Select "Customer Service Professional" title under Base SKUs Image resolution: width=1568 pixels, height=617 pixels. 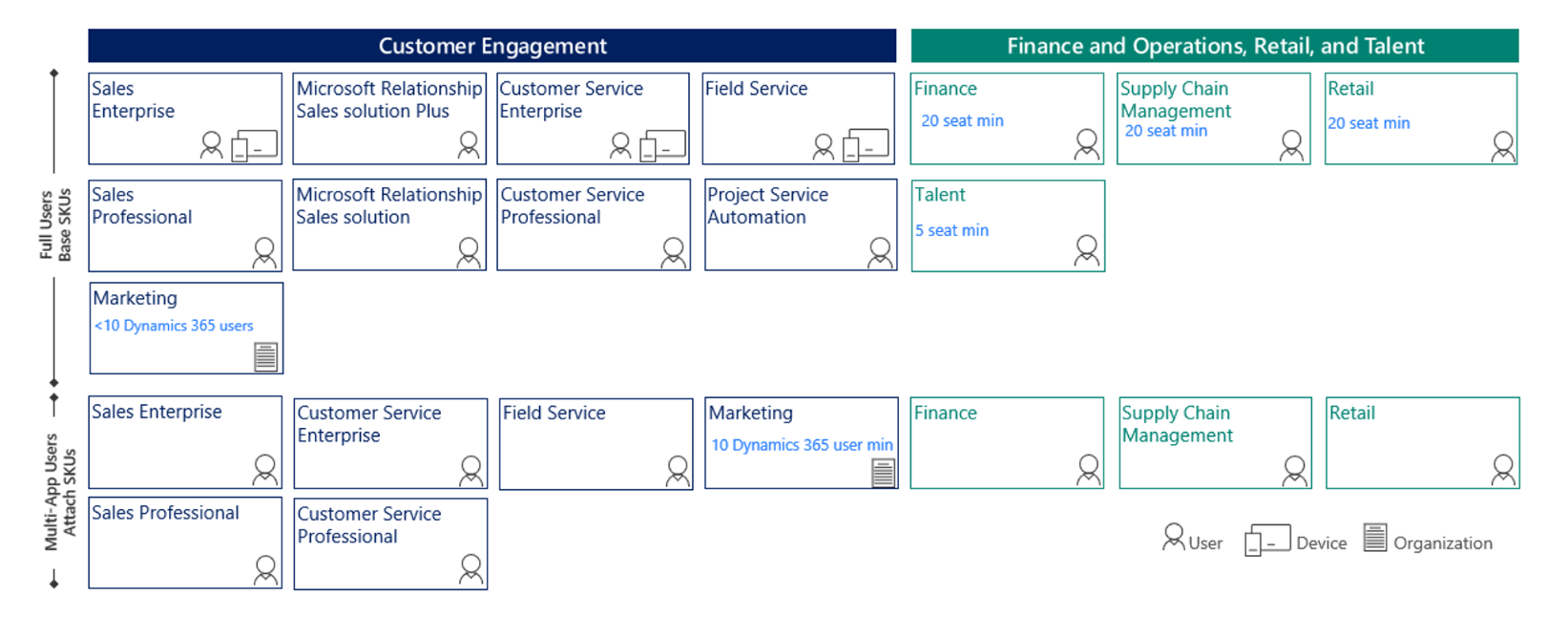pyautogui.click(x=573, y=205)
